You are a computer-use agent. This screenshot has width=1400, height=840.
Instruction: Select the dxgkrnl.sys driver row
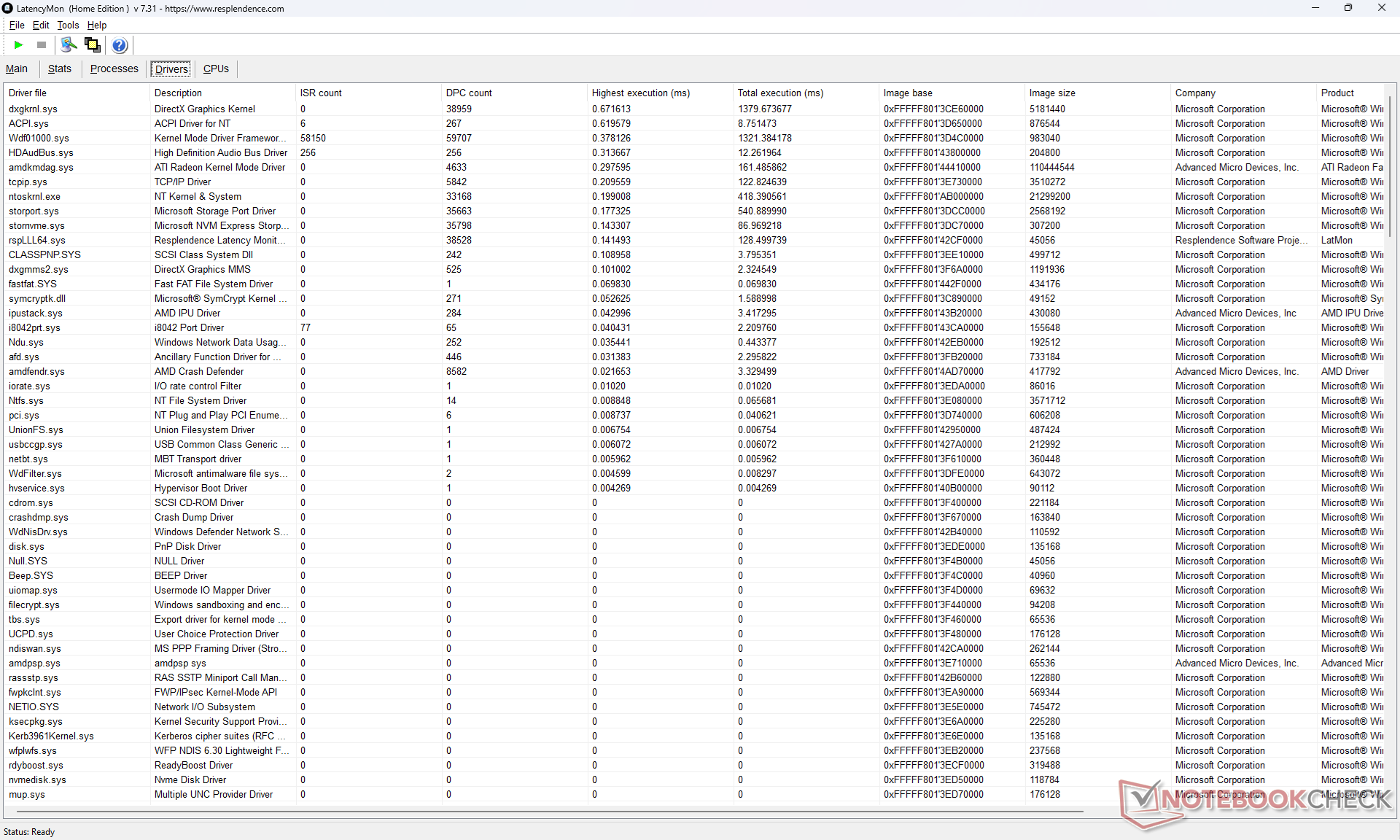tap(33, 109)
